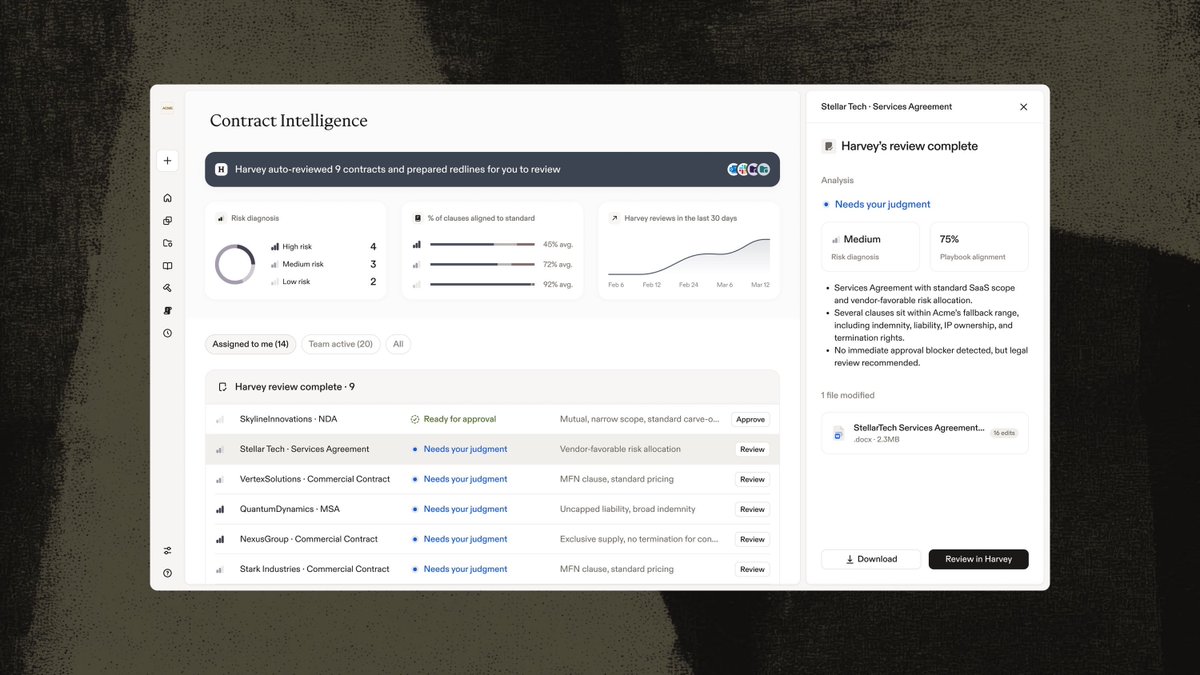
Task: Click Review for Stellar Tech Services Agreement
Action: coord(752,450)
